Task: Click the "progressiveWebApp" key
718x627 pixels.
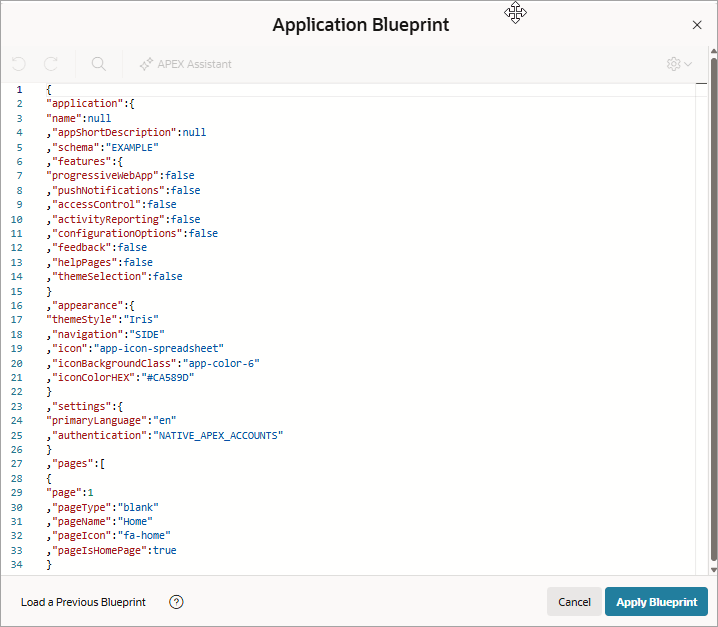Action: [103, 175]
